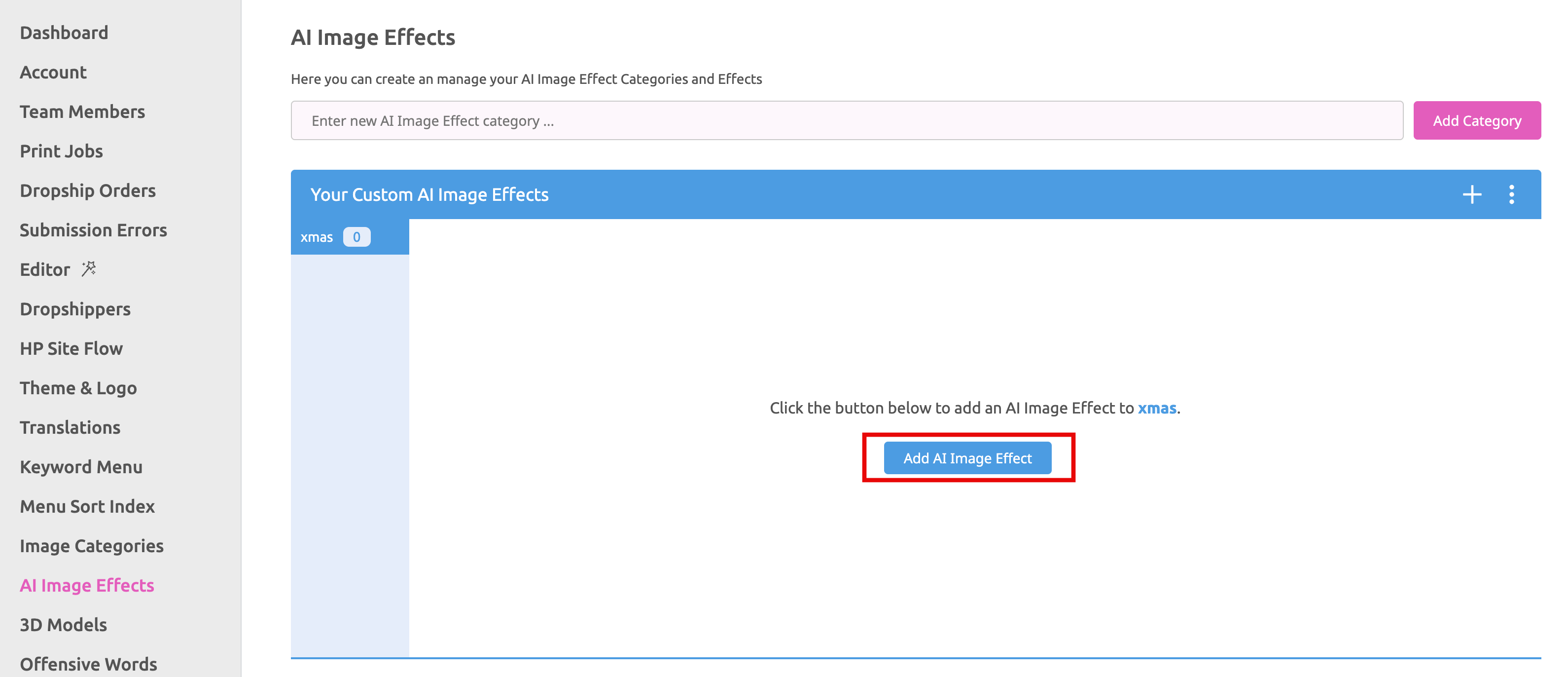Select the xmas category tab

(x=317, y=236)
